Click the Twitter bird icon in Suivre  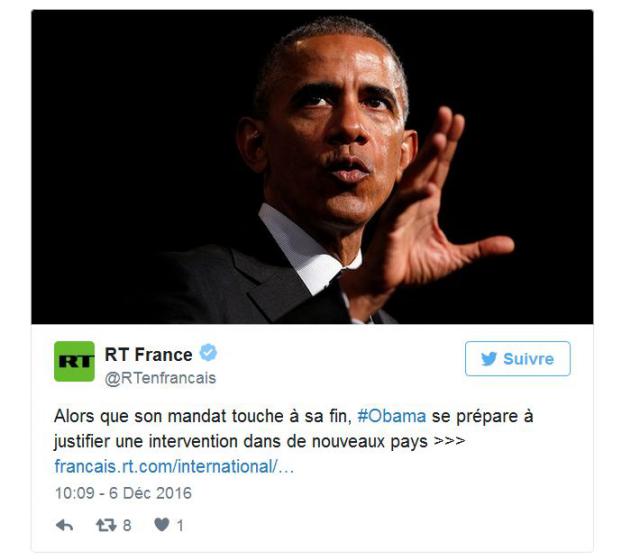[x=489, y=359]
